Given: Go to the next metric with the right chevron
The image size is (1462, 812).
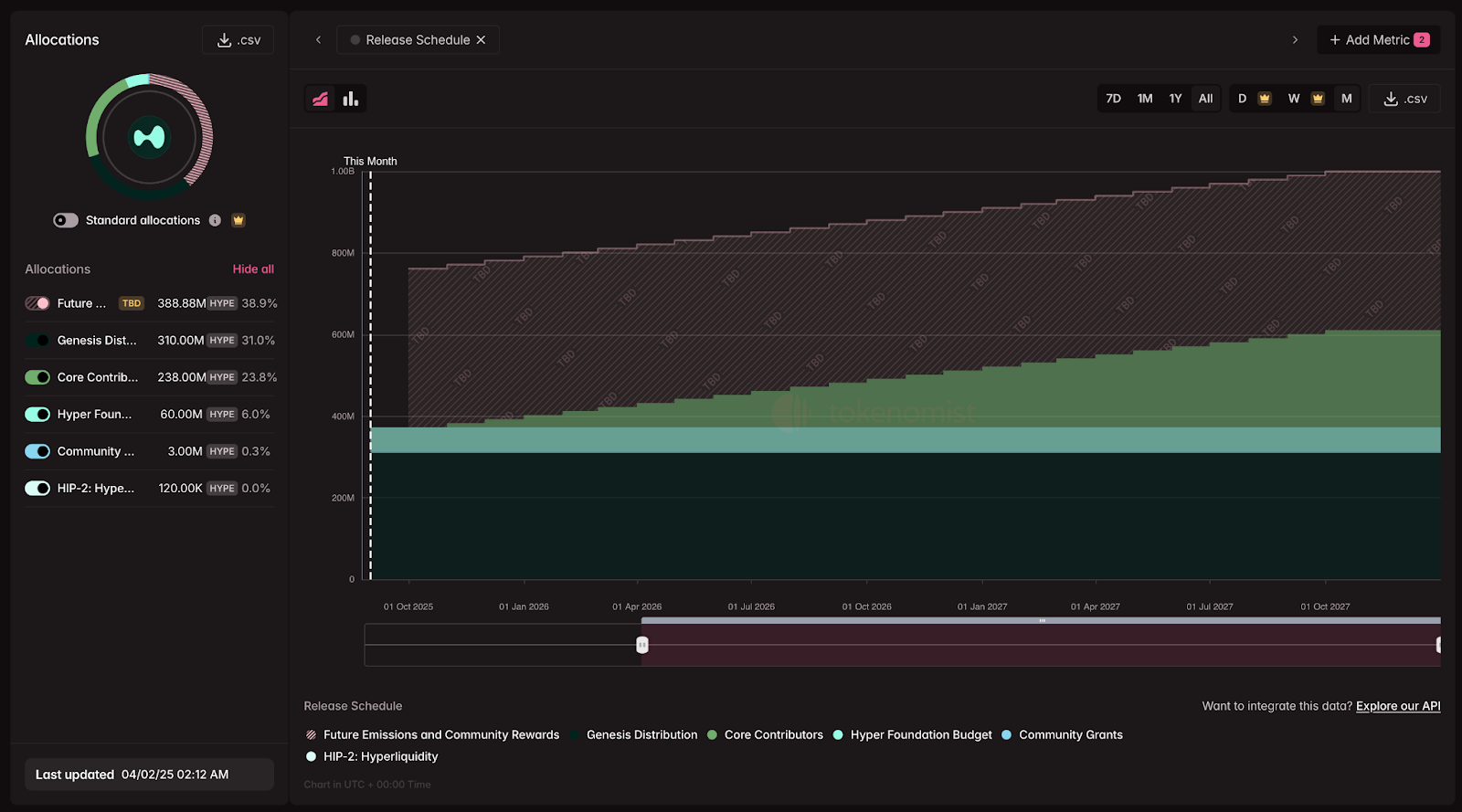Looking at the screenshot, I should (1295, 40).
